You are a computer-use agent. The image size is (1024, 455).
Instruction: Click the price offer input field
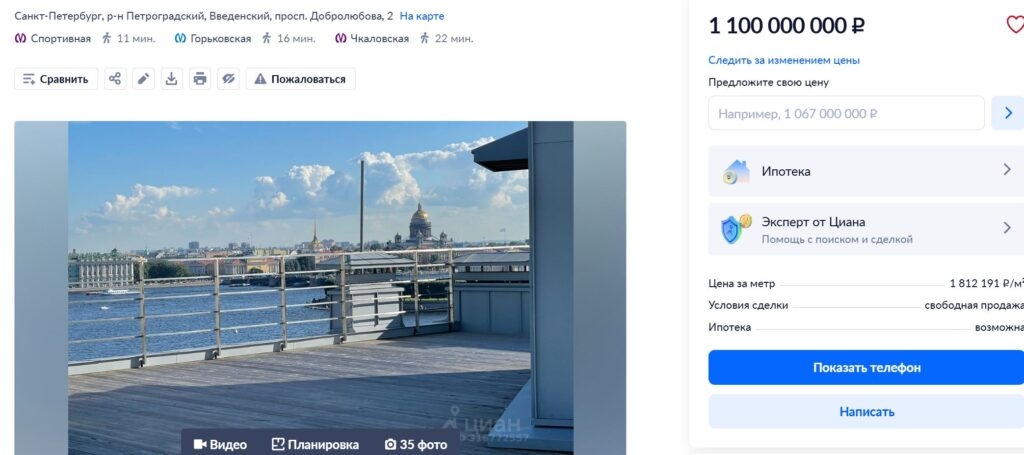(x=846, y=113)
